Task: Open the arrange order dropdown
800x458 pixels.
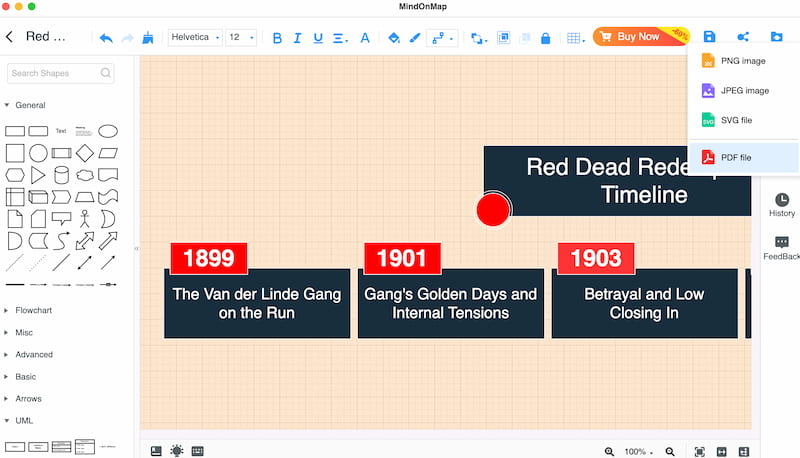Action: [x=479, y=38]
